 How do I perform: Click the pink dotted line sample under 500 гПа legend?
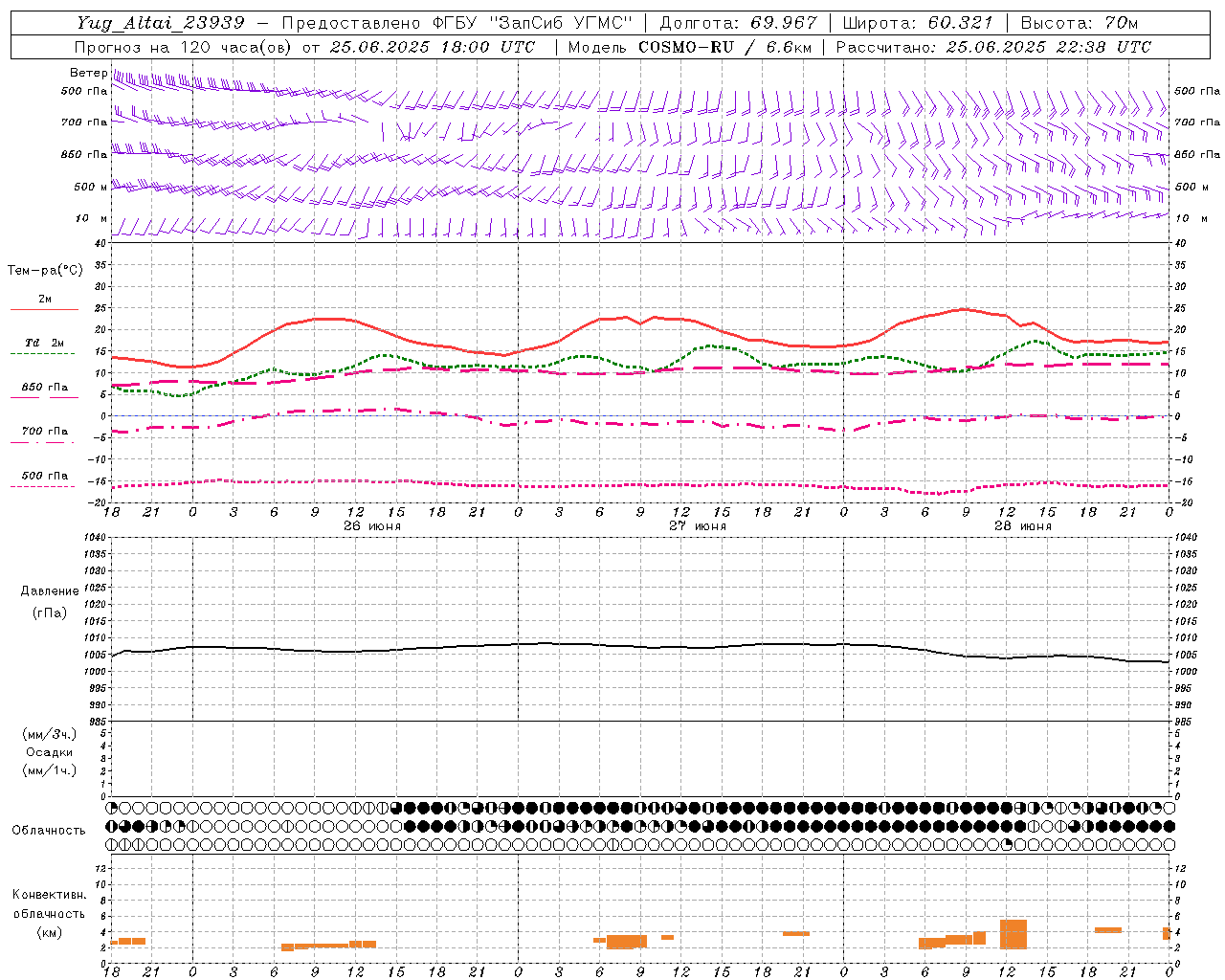click(42, 487)
